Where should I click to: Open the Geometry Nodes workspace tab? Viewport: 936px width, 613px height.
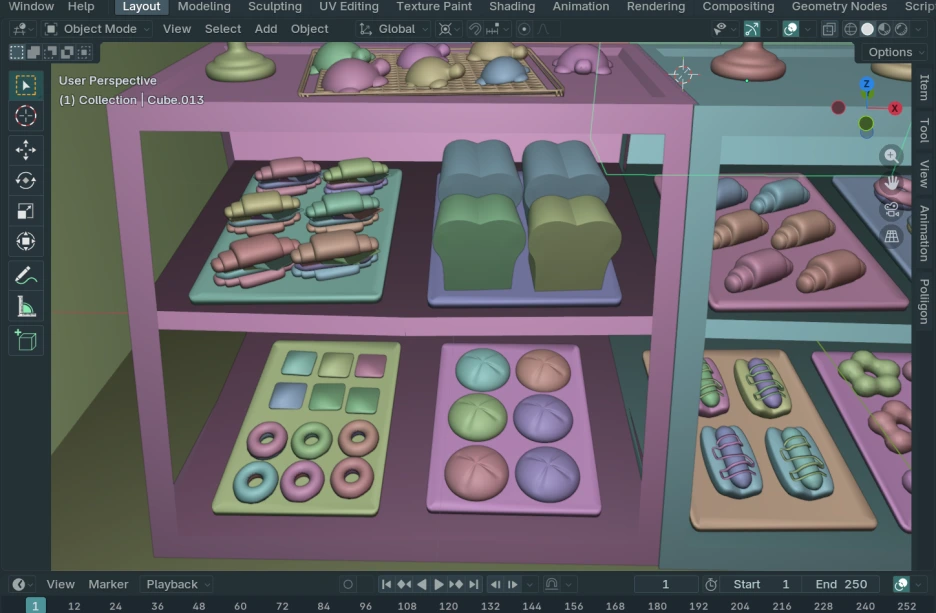point(839,7)
